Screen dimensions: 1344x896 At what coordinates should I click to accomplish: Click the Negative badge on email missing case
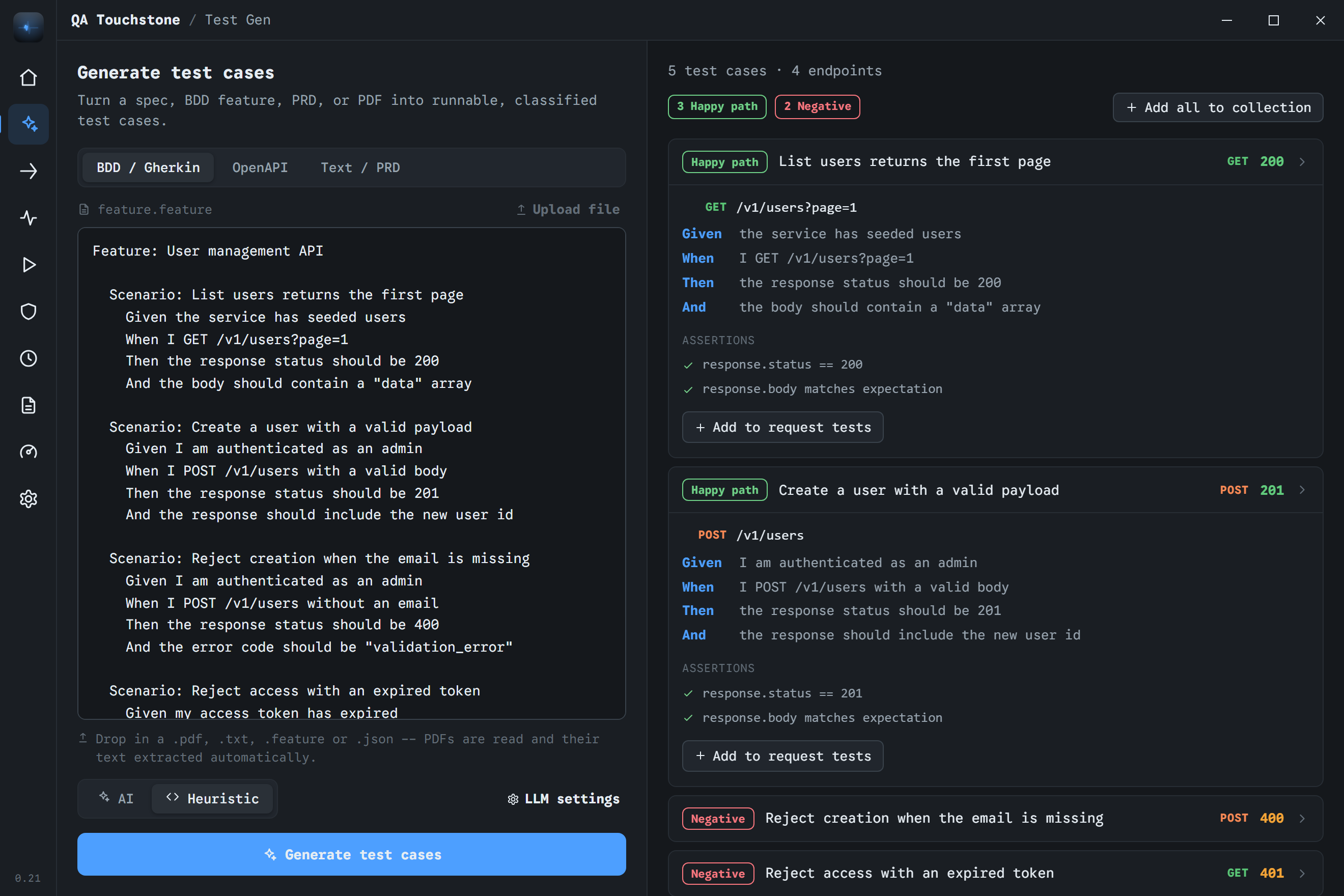718,818
